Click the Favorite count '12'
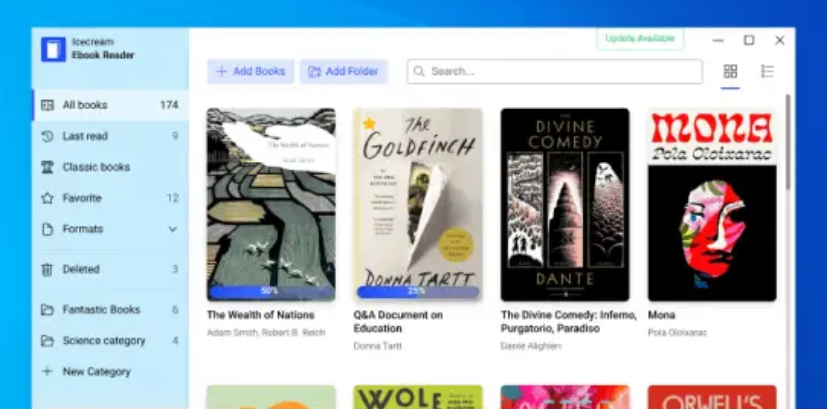Viewport: 827px width, 409px height. (172, 198)
